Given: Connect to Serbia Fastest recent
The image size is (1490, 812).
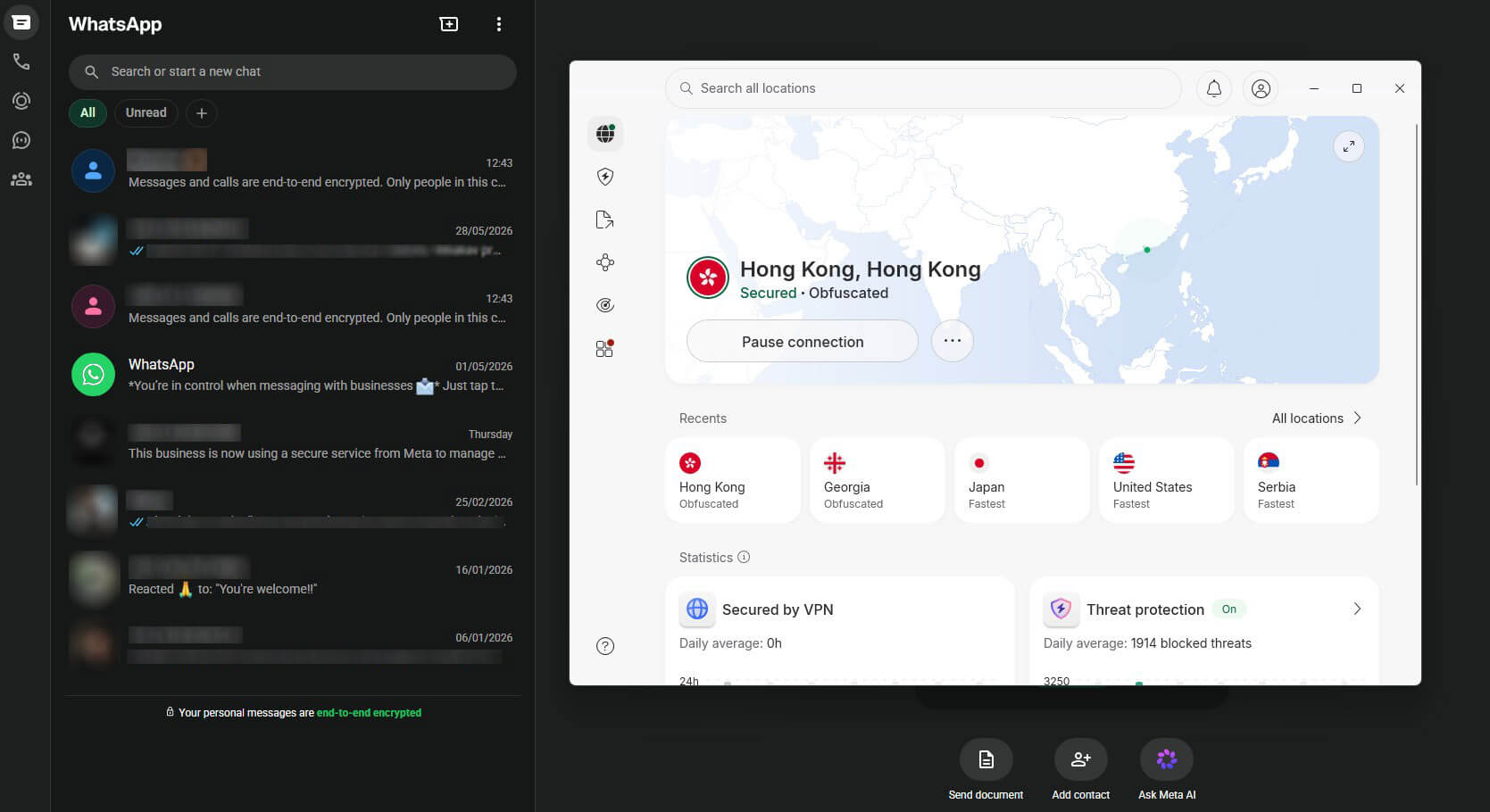Looking at the screenshot, I should coord(1311,480).
